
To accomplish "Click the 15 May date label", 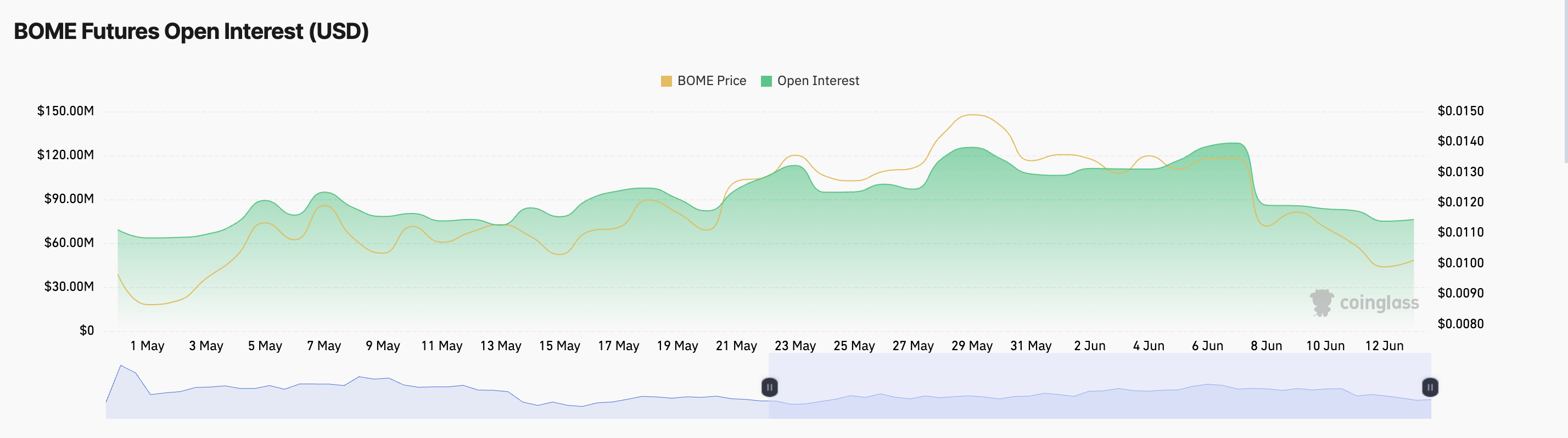I will (560, 346).
